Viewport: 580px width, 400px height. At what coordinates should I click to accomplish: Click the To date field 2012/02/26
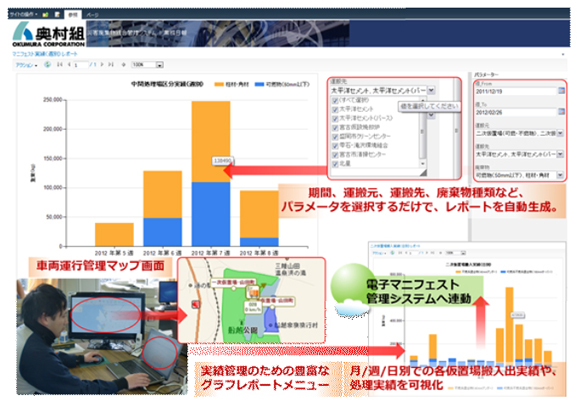[516, 112]
